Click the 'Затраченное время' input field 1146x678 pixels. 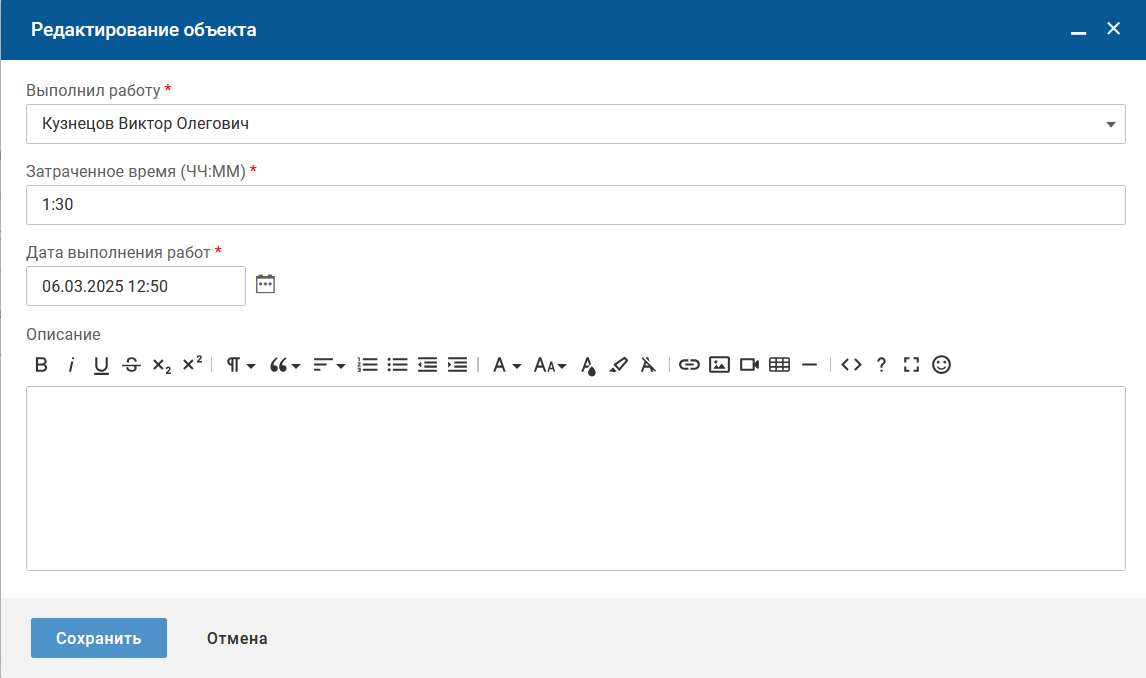pos(575,205)
